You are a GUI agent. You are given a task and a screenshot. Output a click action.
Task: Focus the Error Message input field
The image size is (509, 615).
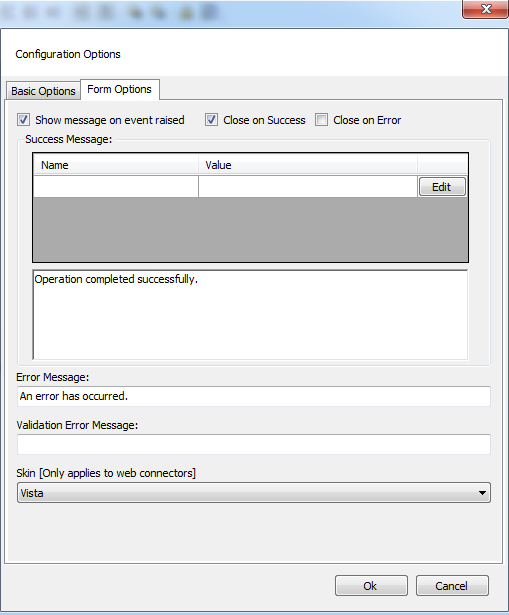254,396
